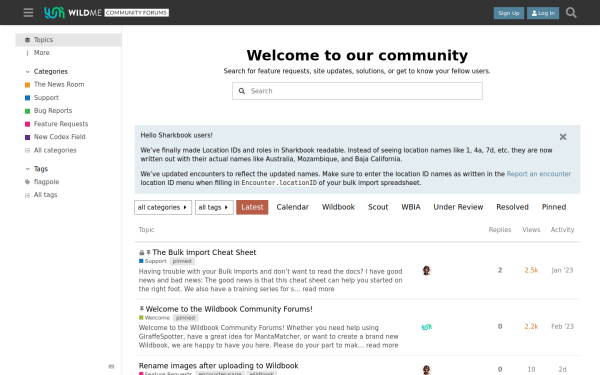Screen dimensions: 600x375
Task: Click the flagpole tag
Action: pos(46,182)
